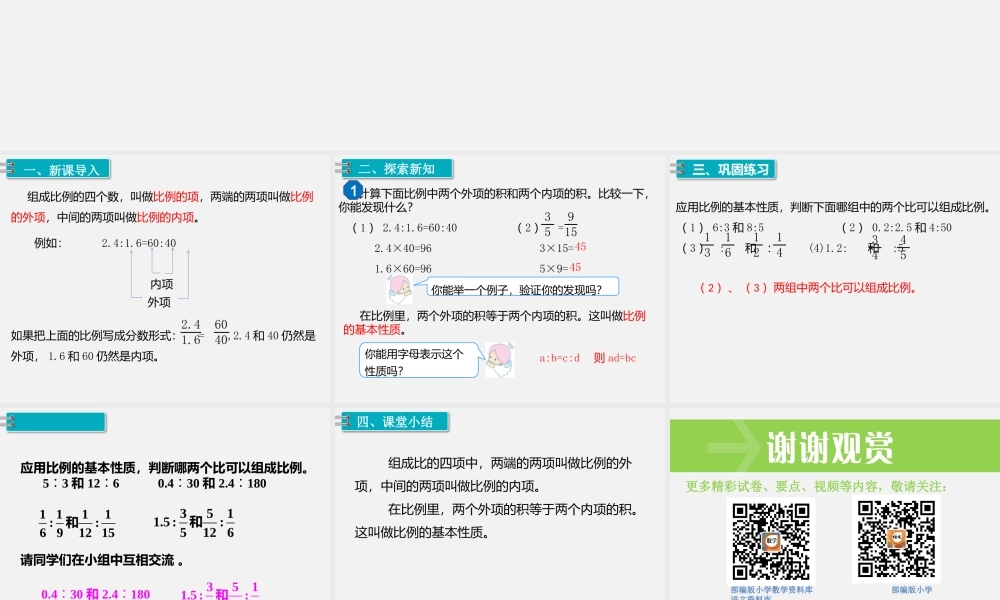Viewport: 1000px width, 600px height.
Task: Click the mascot icon next to 你能用字母 bubble
Action: point(497,360)
